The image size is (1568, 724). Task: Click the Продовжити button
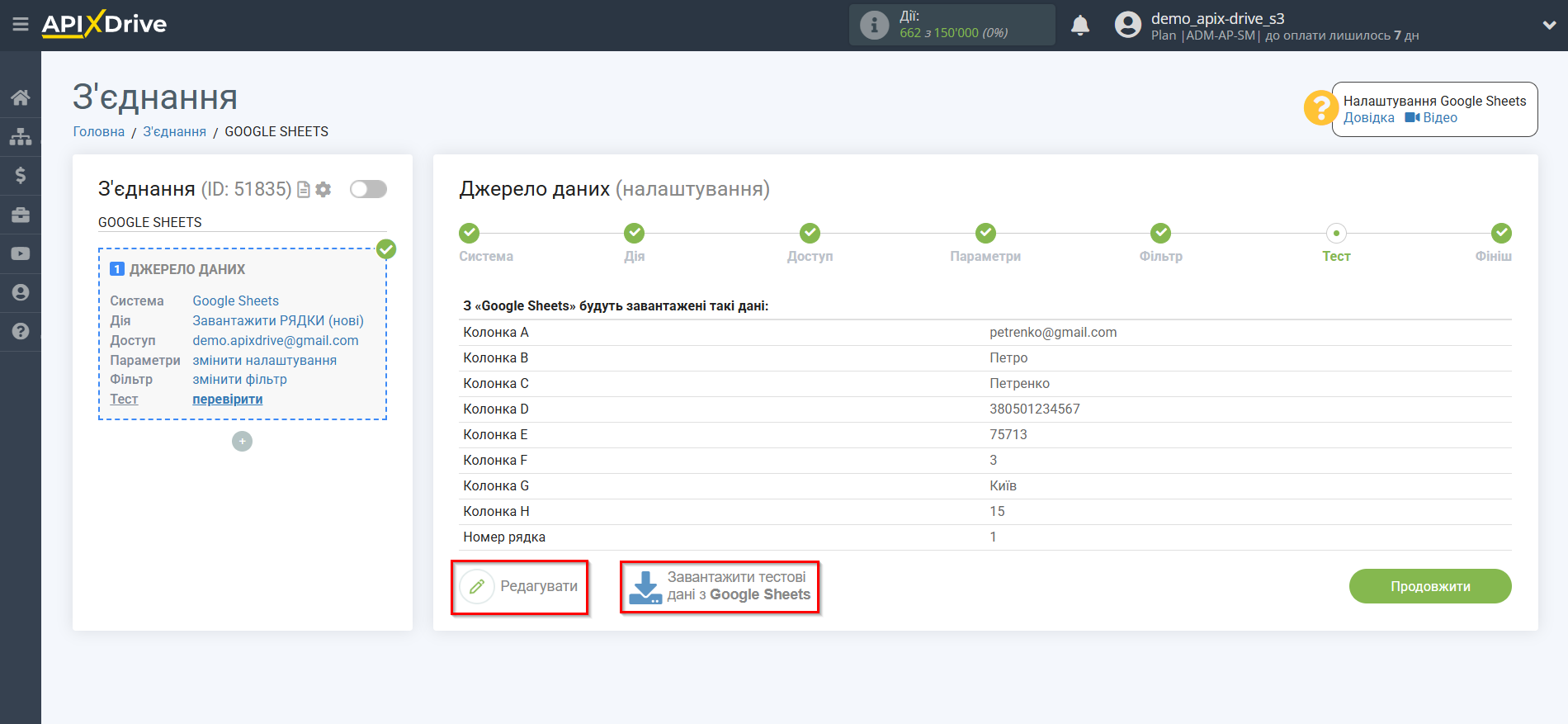tap(1430, 586)
